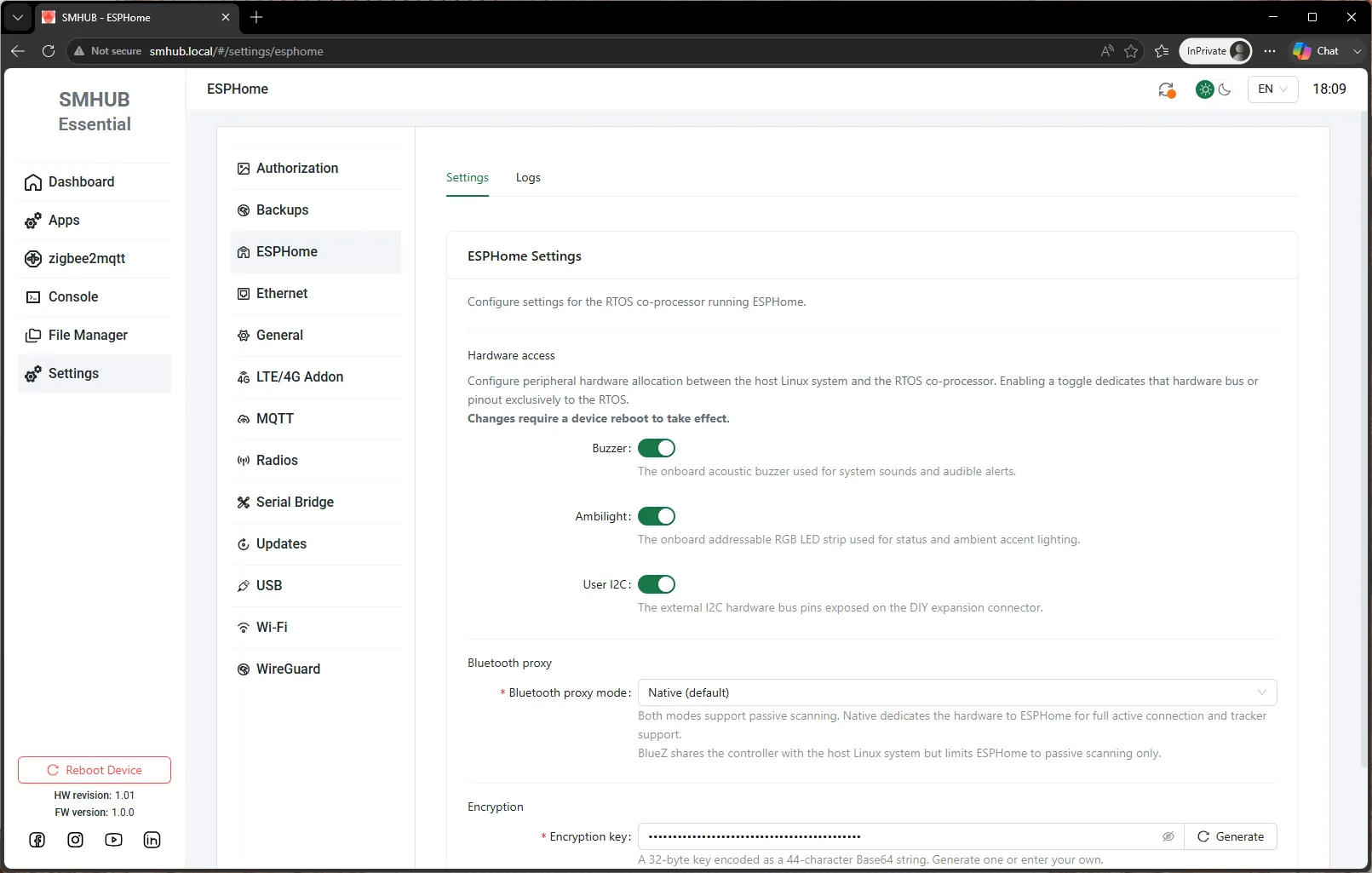The height and width of the screenshot is (873, 1372).
Task: Click the YouTube icon in sidebar footer
Action: coord(114,840)
